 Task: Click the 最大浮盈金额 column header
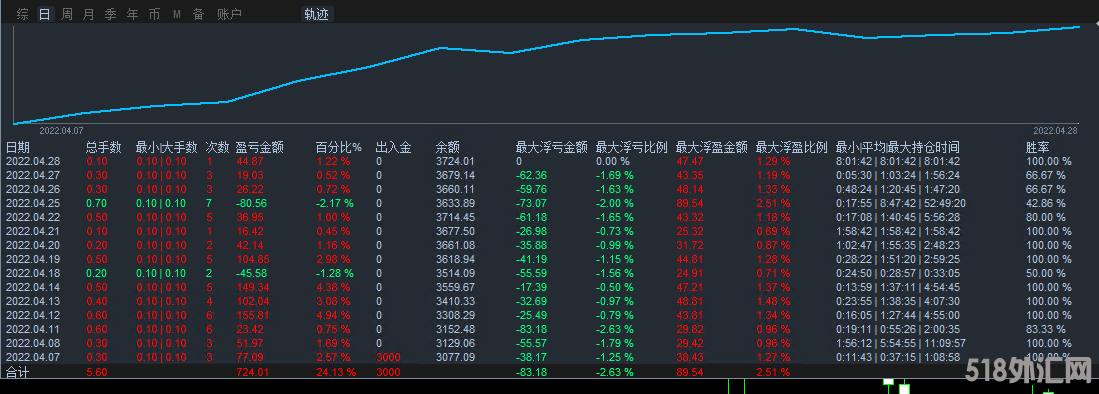[x=711, y=147]
